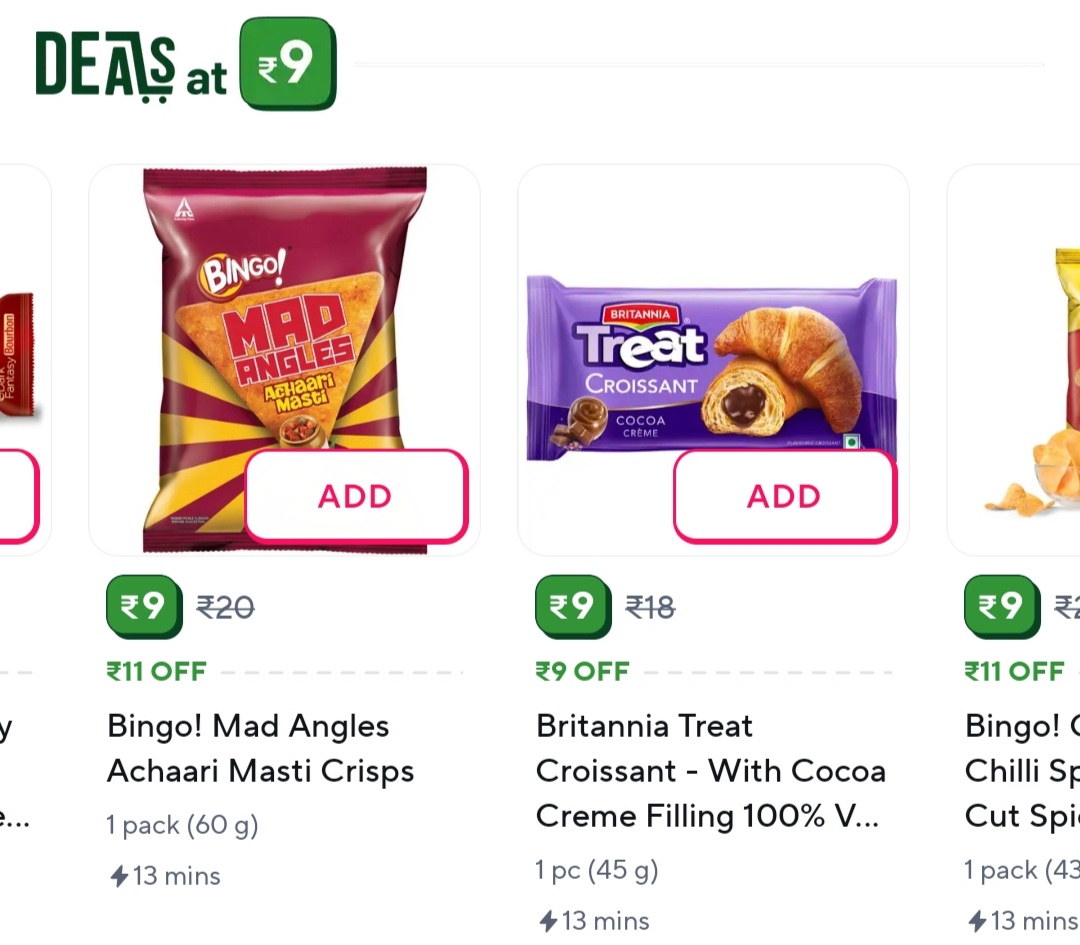Tap lightning delivery icon on rightmost product
The image size is (1080, 945).
tap(977, 922)
